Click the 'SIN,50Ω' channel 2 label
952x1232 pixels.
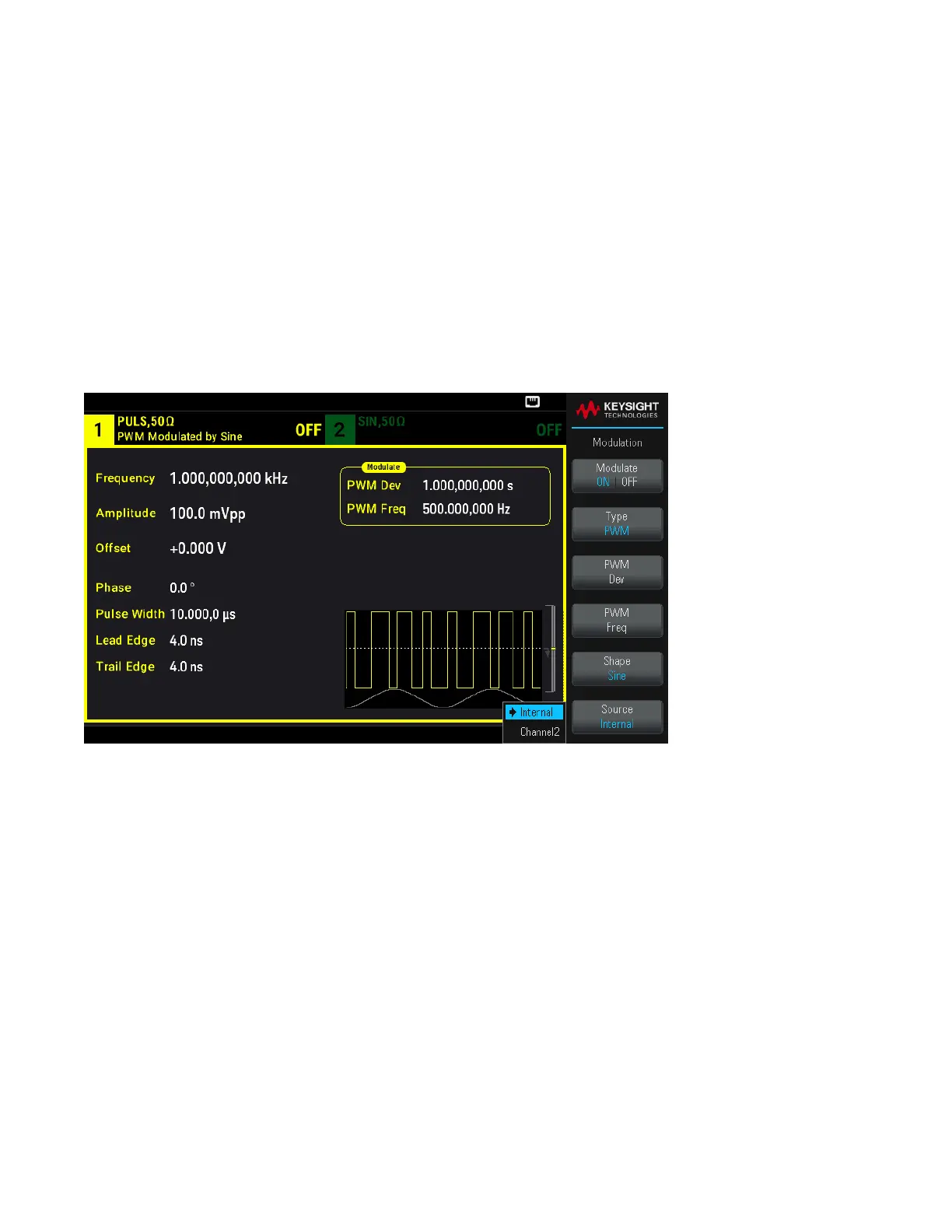click(x=381, y=422)
